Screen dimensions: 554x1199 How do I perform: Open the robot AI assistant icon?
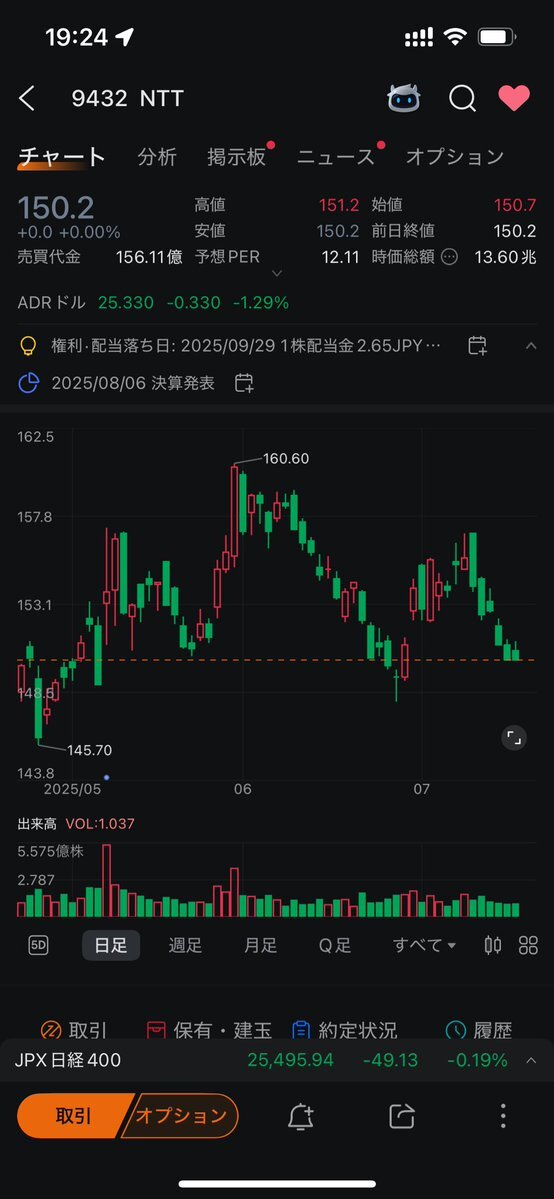tap(404, 98)
